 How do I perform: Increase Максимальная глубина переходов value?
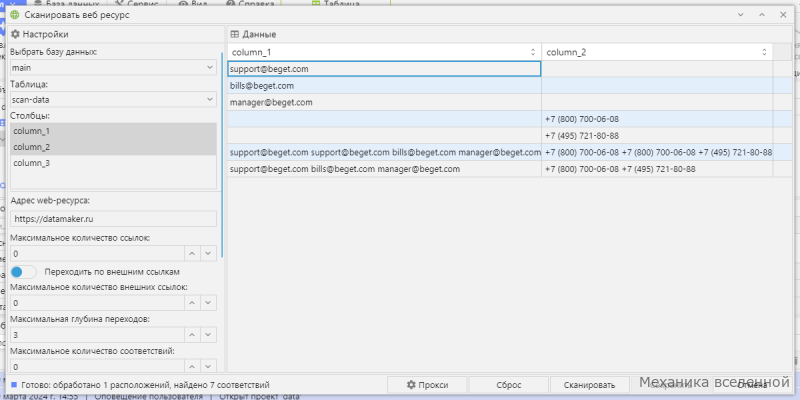(x=192, y=335)
